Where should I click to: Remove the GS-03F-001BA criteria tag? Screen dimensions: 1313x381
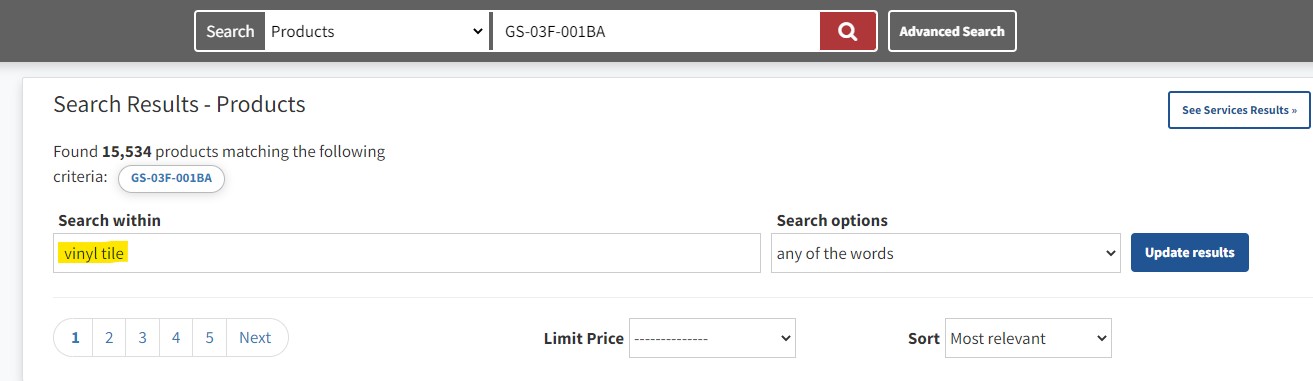[171, 178]
